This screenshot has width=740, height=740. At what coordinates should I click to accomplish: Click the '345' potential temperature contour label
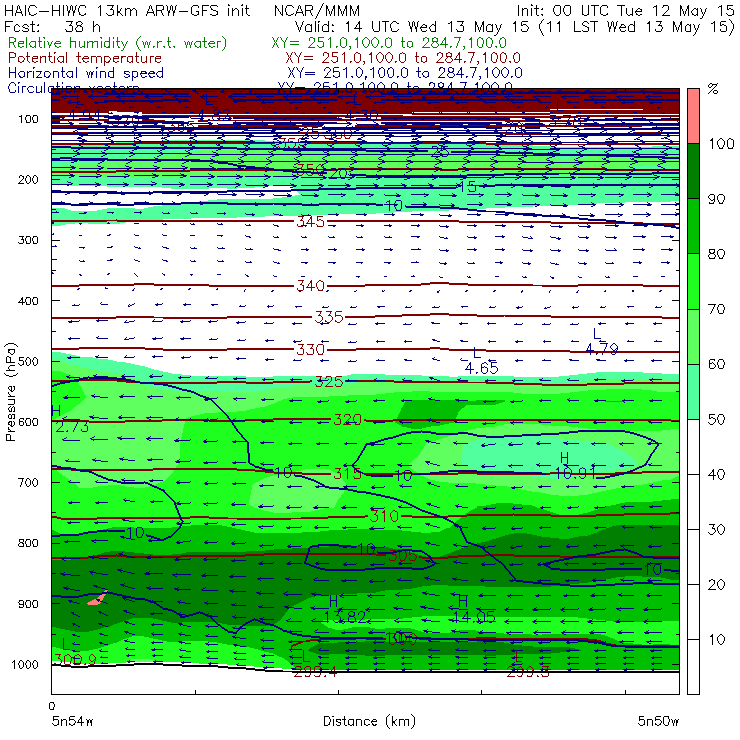311,221
